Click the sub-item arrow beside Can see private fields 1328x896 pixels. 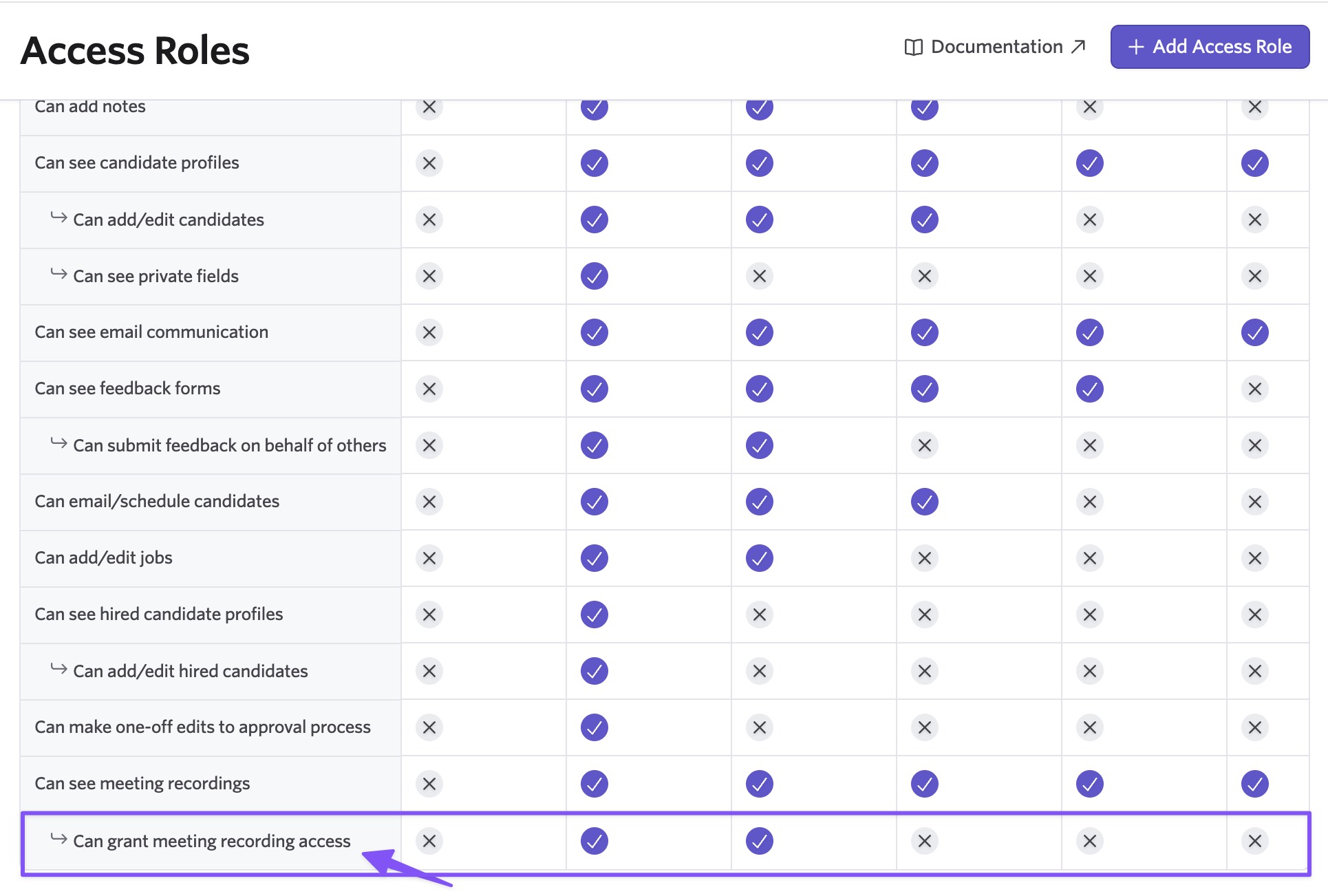(x=58, y=275)
